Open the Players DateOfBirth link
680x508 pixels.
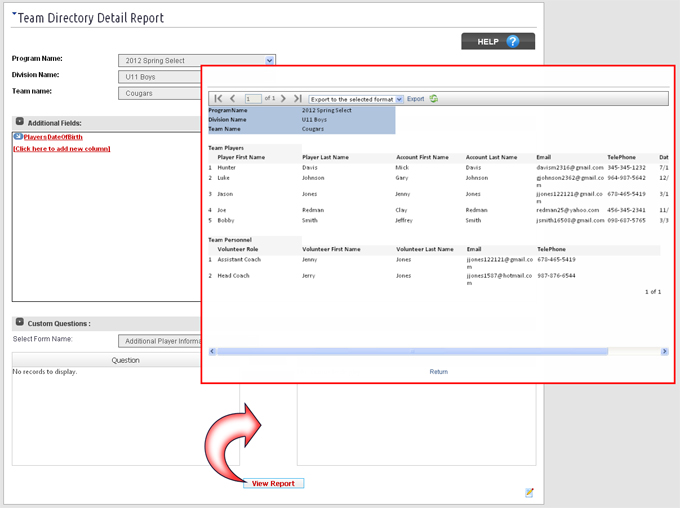click(x=53, y=137)
